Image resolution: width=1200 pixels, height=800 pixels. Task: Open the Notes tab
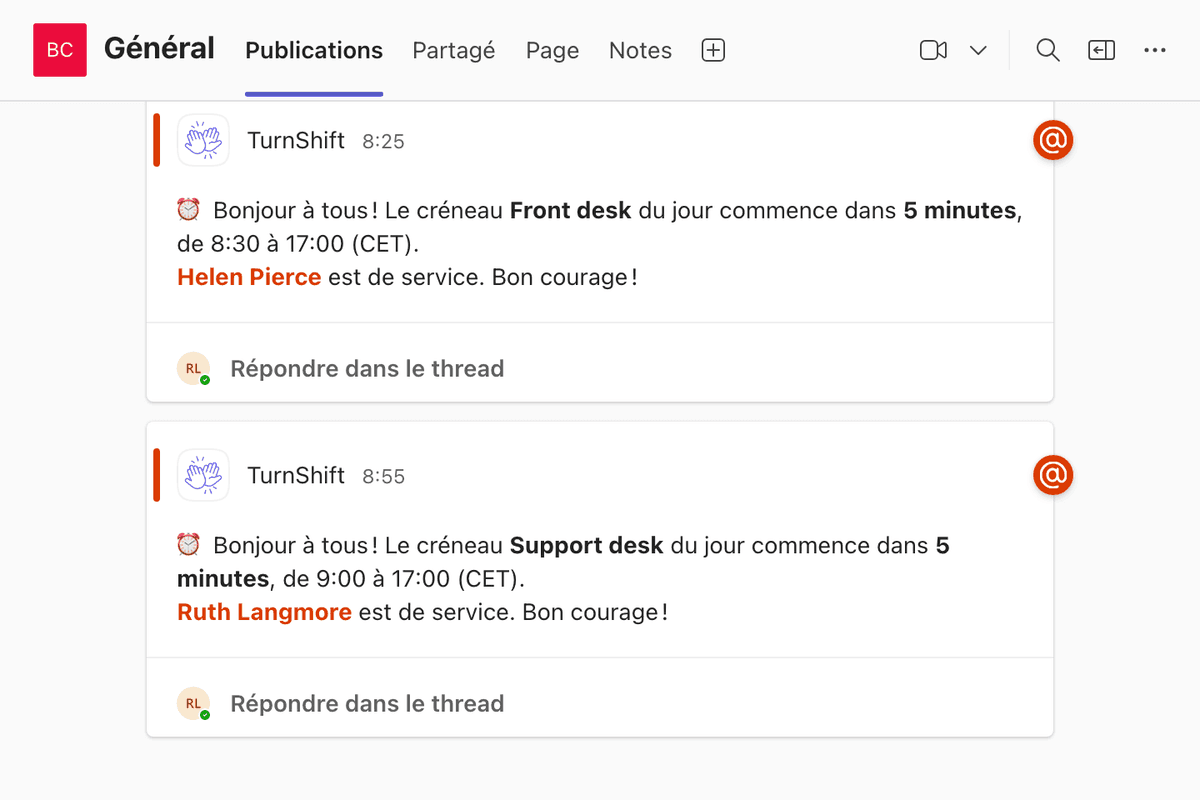click(640, 50)
